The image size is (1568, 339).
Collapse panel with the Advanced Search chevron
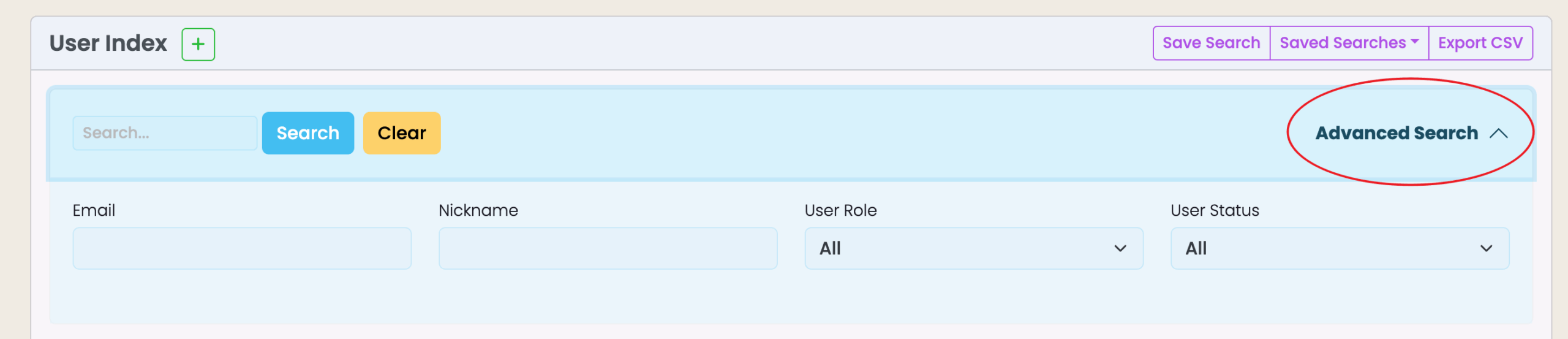pyautogui.click(x=1498, y=134)
